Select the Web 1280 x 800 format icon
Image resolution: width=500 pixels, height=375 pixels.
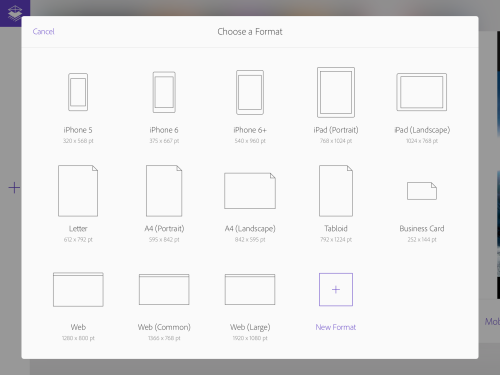[x=78, y=289]
